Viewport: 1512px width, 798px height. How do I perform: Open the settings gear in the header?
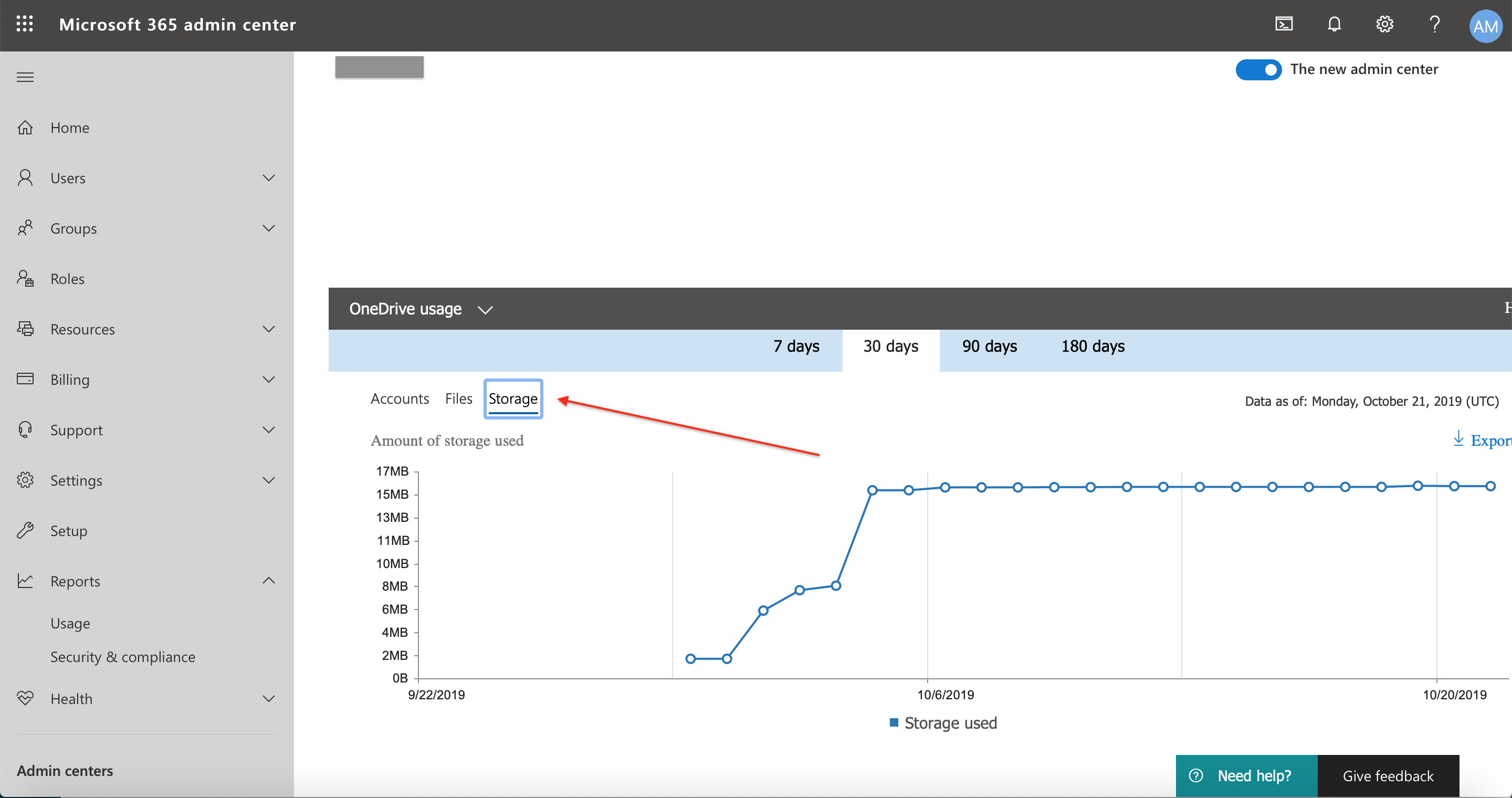(1384, 24)
